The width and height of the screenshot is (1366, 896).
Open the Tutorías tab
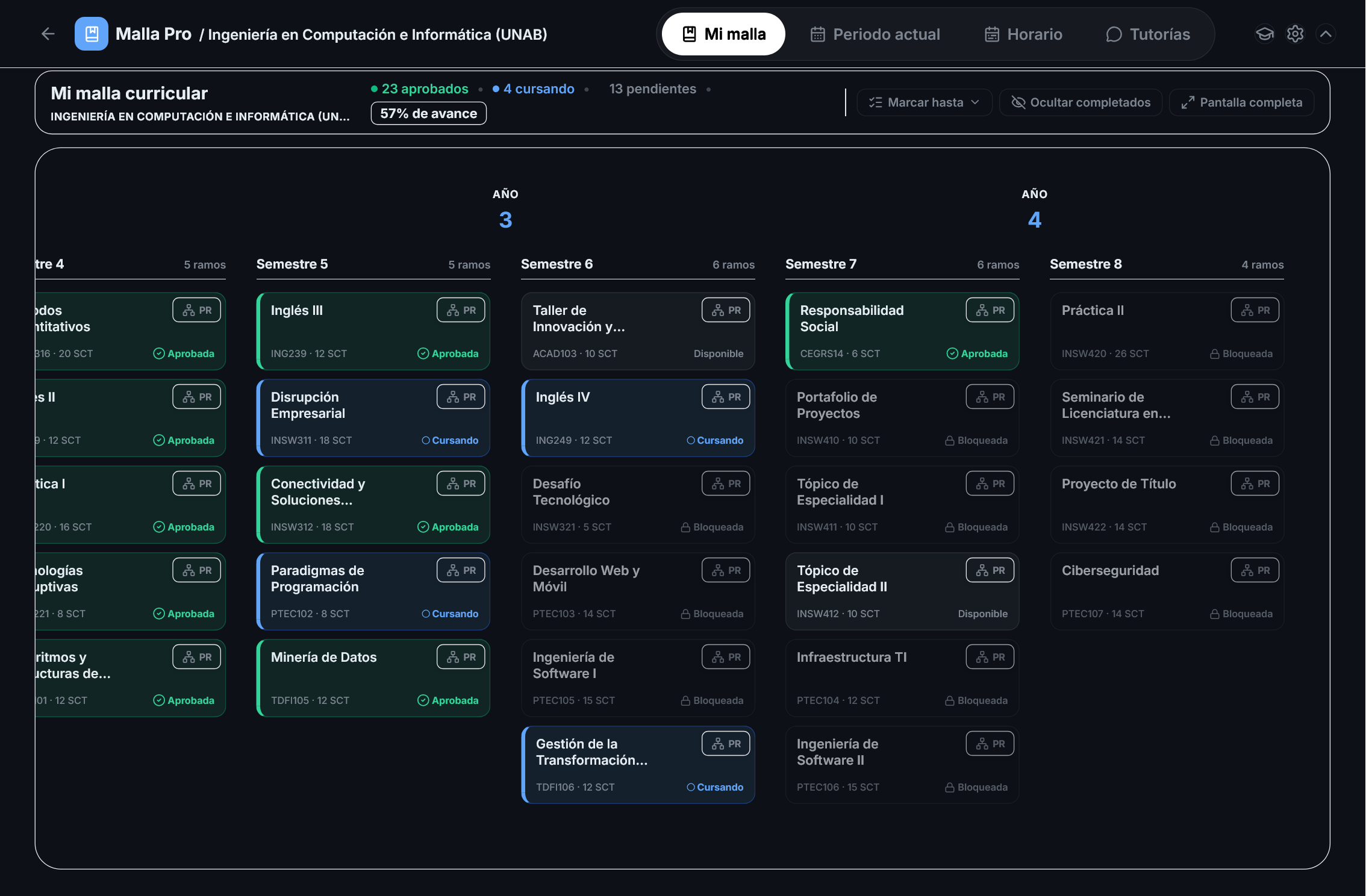(1148, 34)
